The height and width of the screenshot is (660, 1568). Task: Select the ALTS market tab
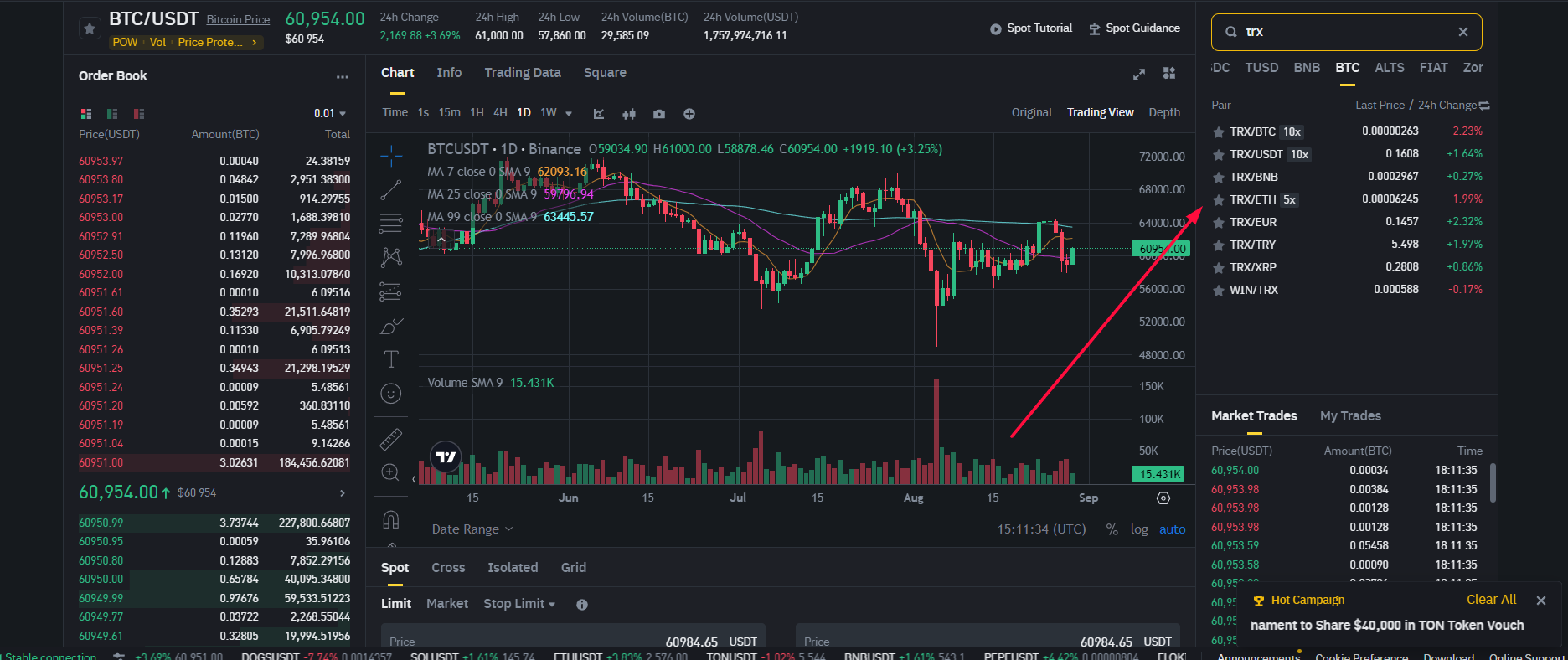(1390, 68)
